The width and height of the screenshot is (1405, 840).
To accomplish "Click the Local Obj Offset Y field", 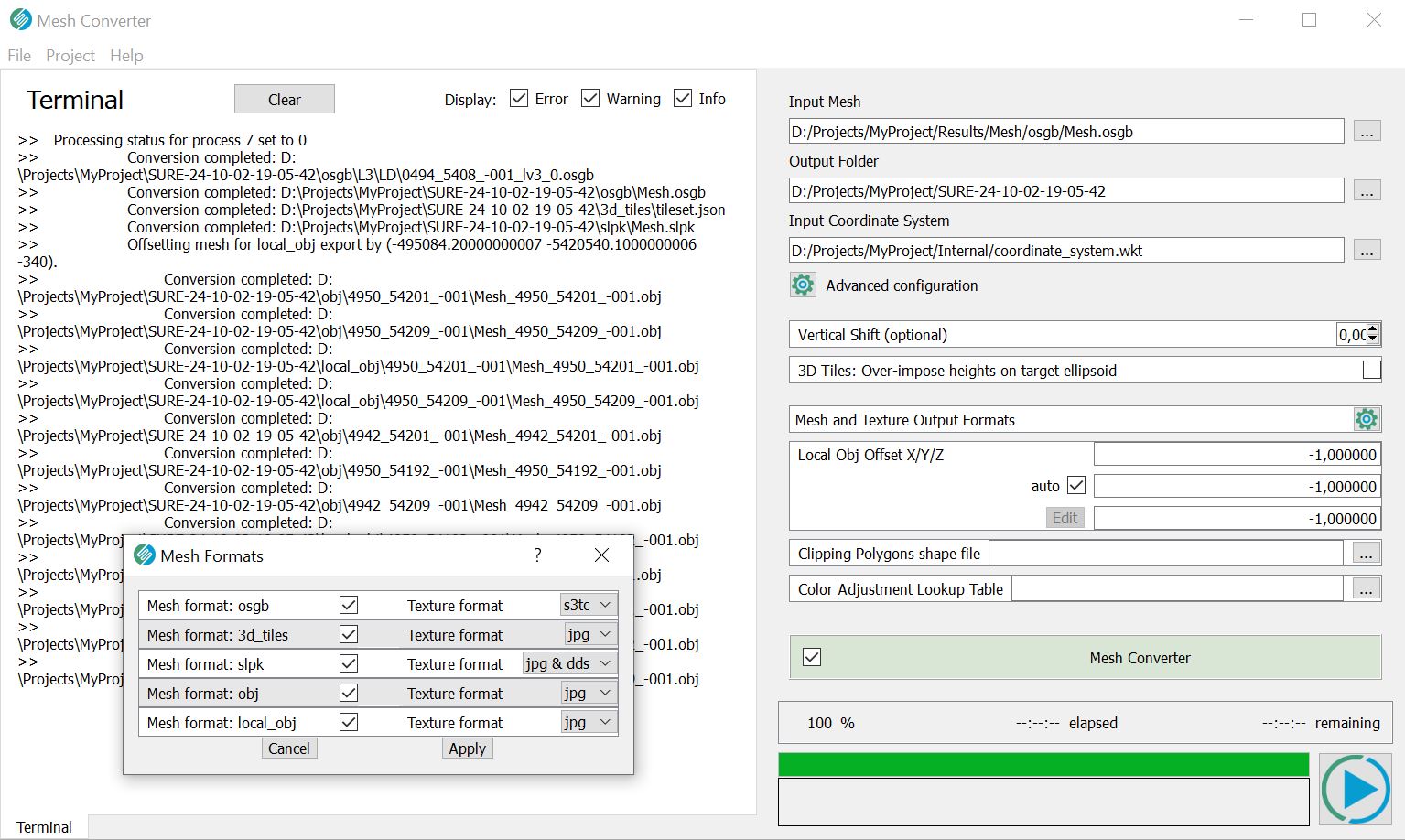I will [x=1237, y=486].
